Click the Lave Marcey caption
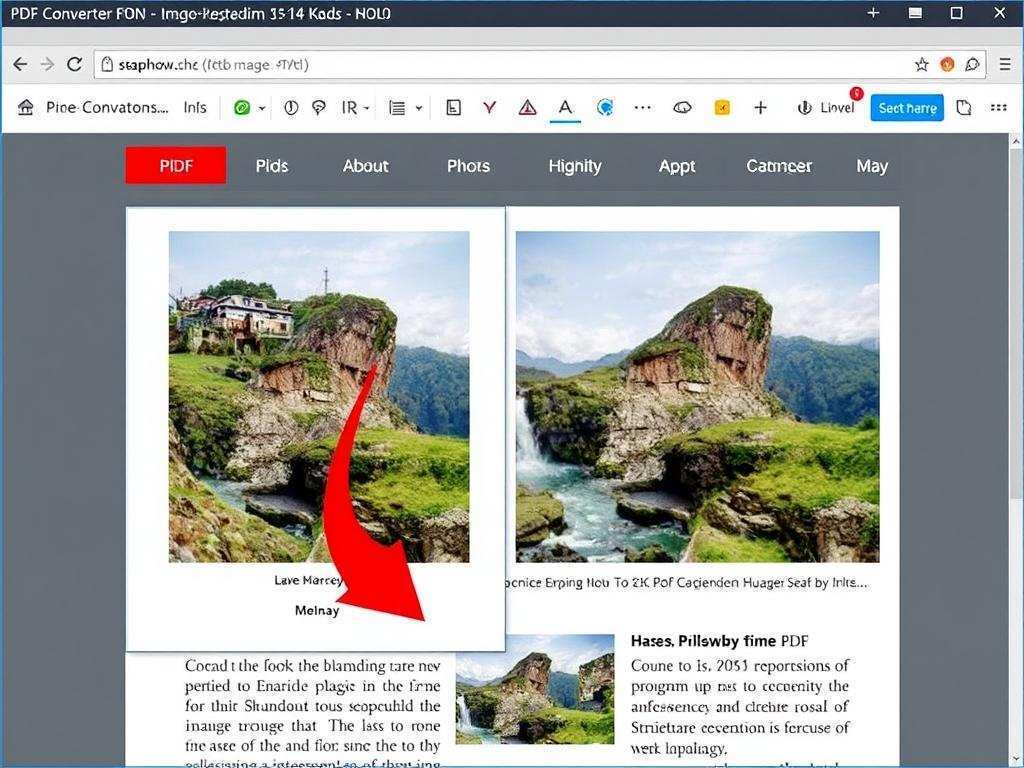Image resolution: width=1024 pixels, height=768 pixels. [308, 580]
